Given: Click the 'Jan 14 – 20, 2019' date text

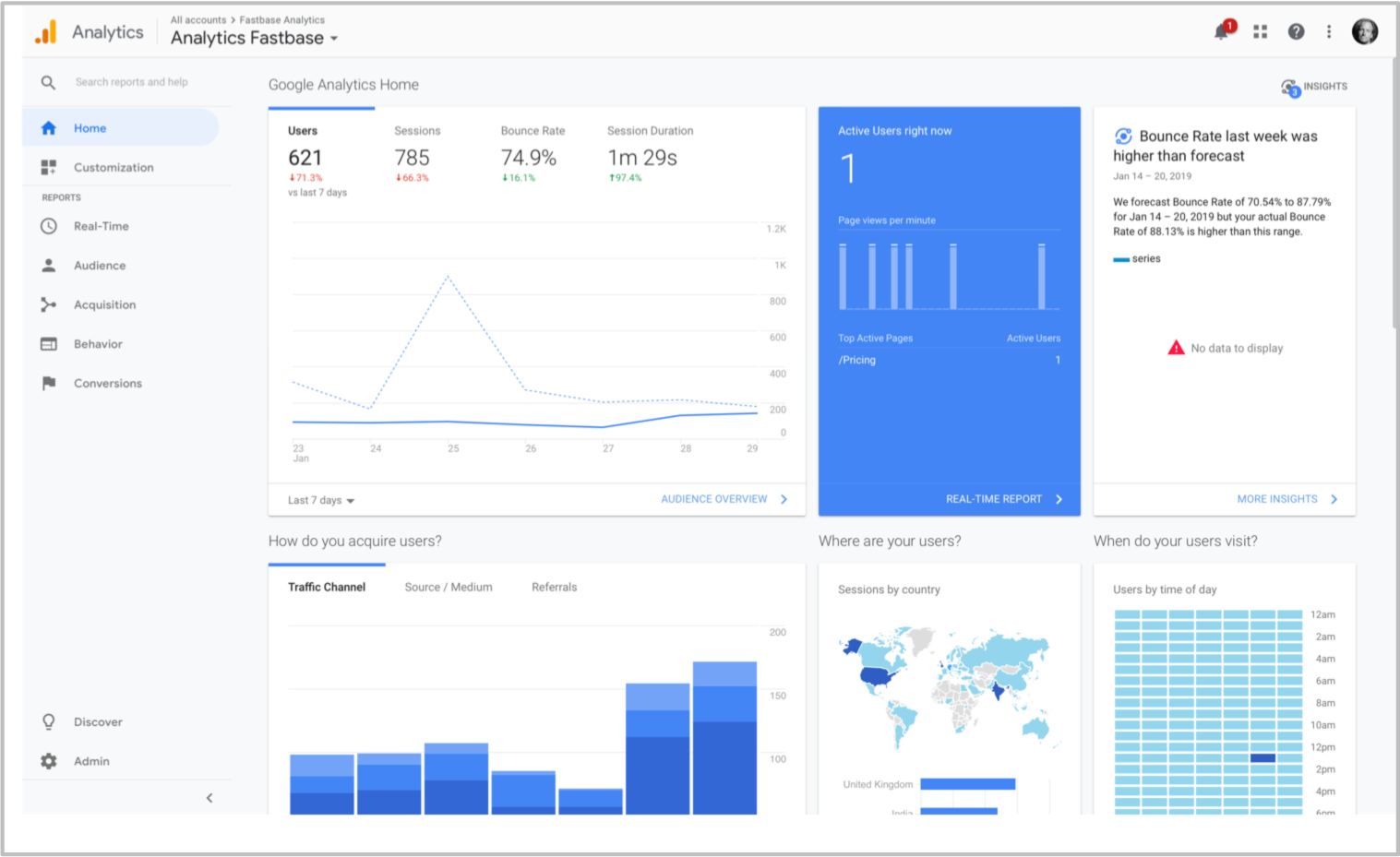Looking at the screenshot, I should (x=1152, y=176).
